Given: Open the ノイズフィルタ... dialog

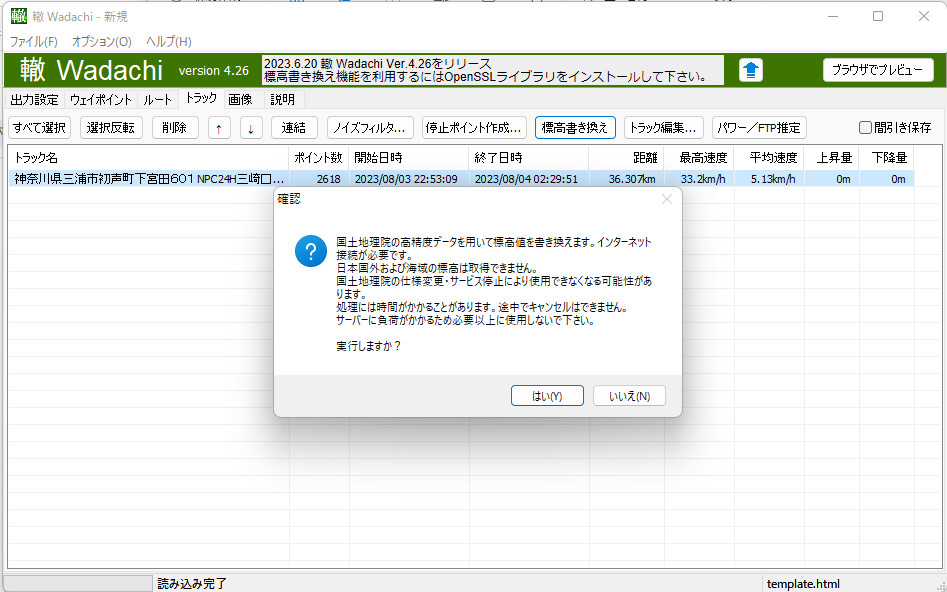Looking at the screenshot, I should [x=370, y=127].
